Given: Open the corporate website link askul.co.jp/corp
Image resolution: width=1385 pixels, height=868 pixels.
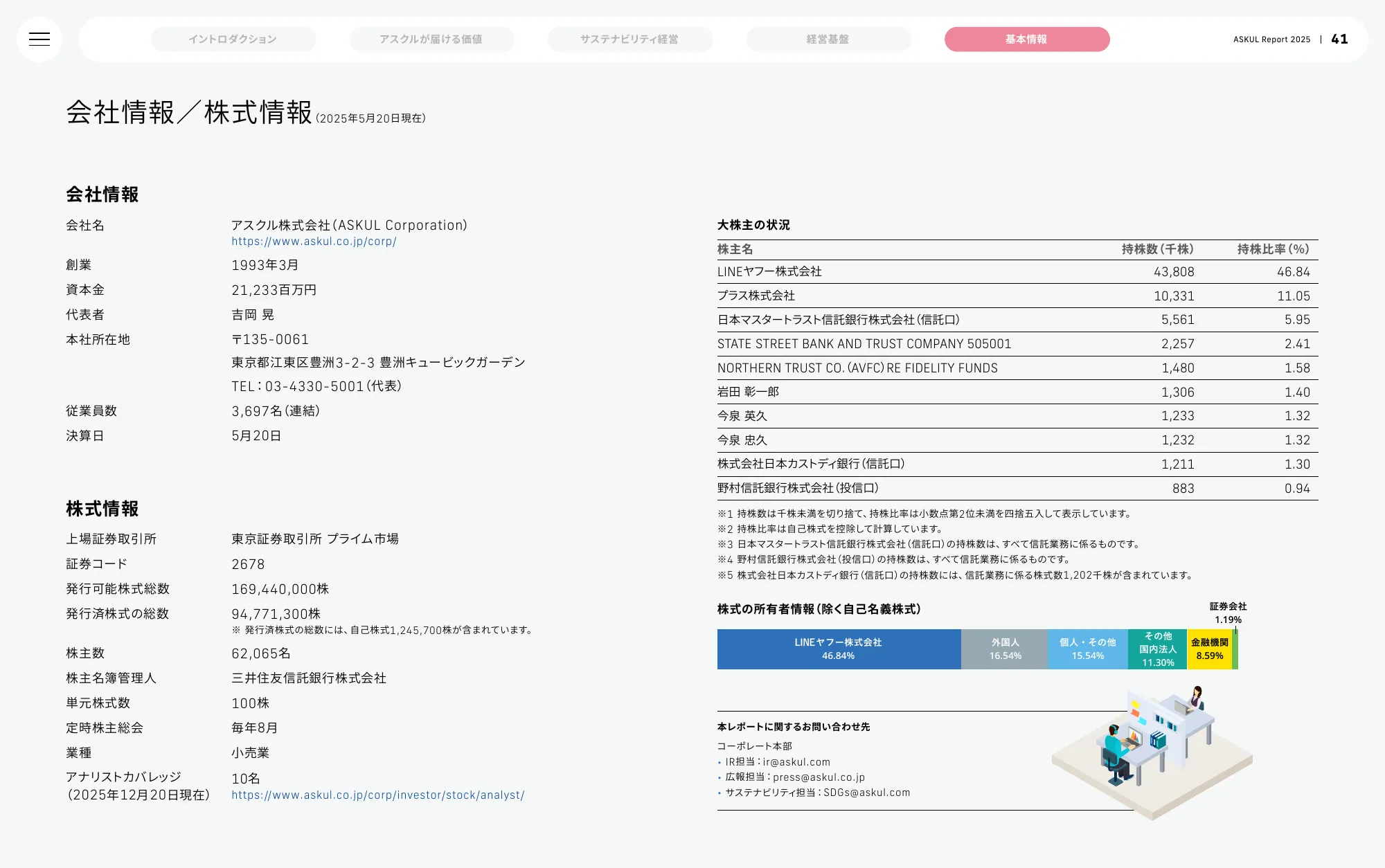Looking at the screenshot, I should tap(314, 242).
